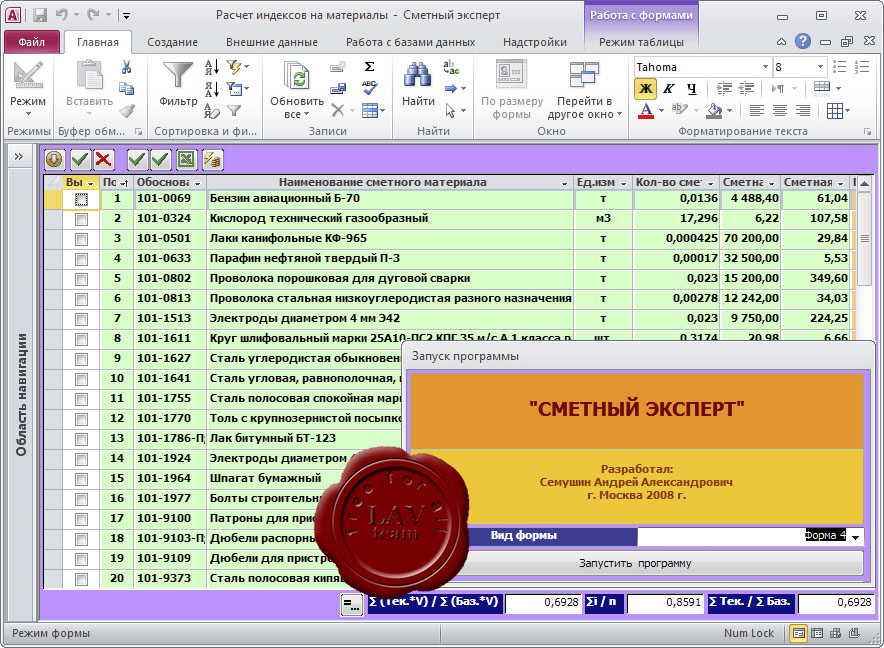Tick the checkbox for row 20 Сталь полосовая
The height and width of the screenshot is (648, 884).
pyautogui.click(x=81, y=579)
